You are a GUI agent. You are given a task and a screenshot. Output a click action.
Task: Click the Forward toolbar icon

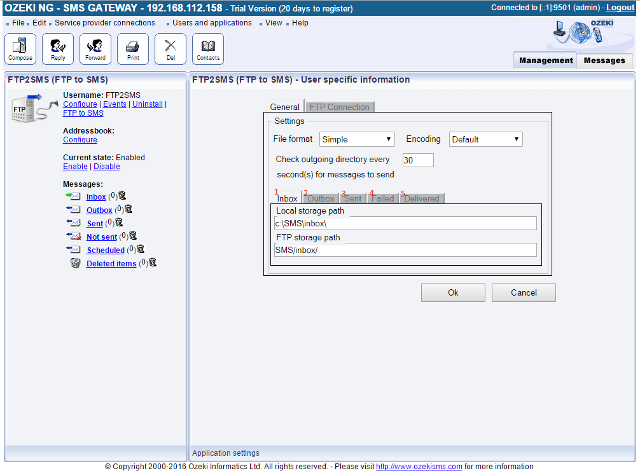(95, 49)
